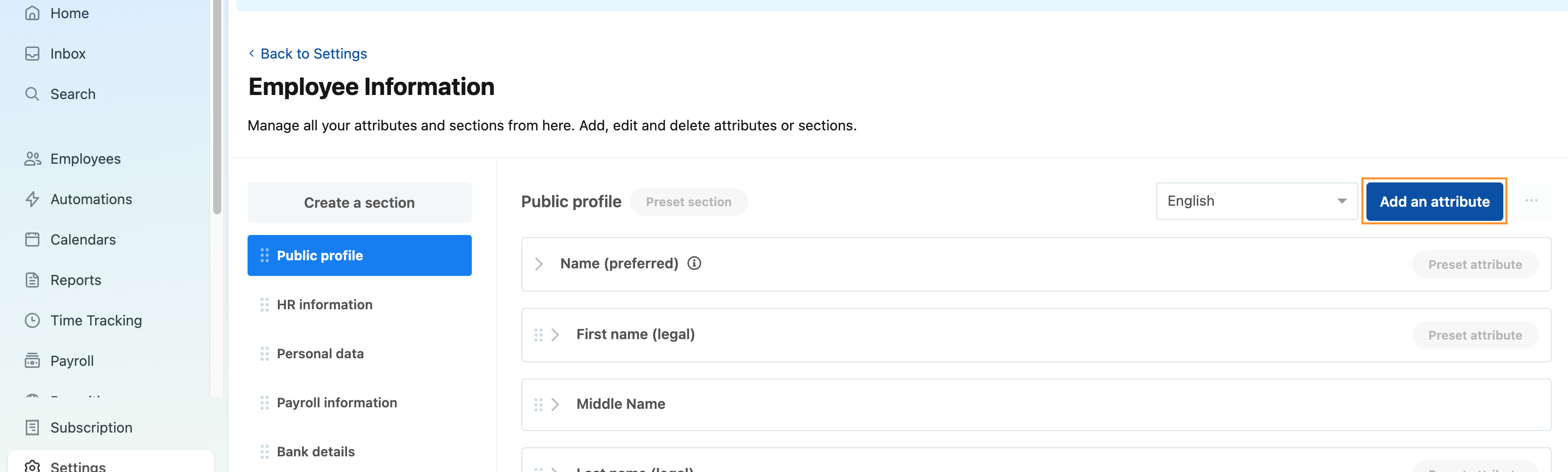
Task: Open Inbox in the sidebar
Action: tap(68, 54)
